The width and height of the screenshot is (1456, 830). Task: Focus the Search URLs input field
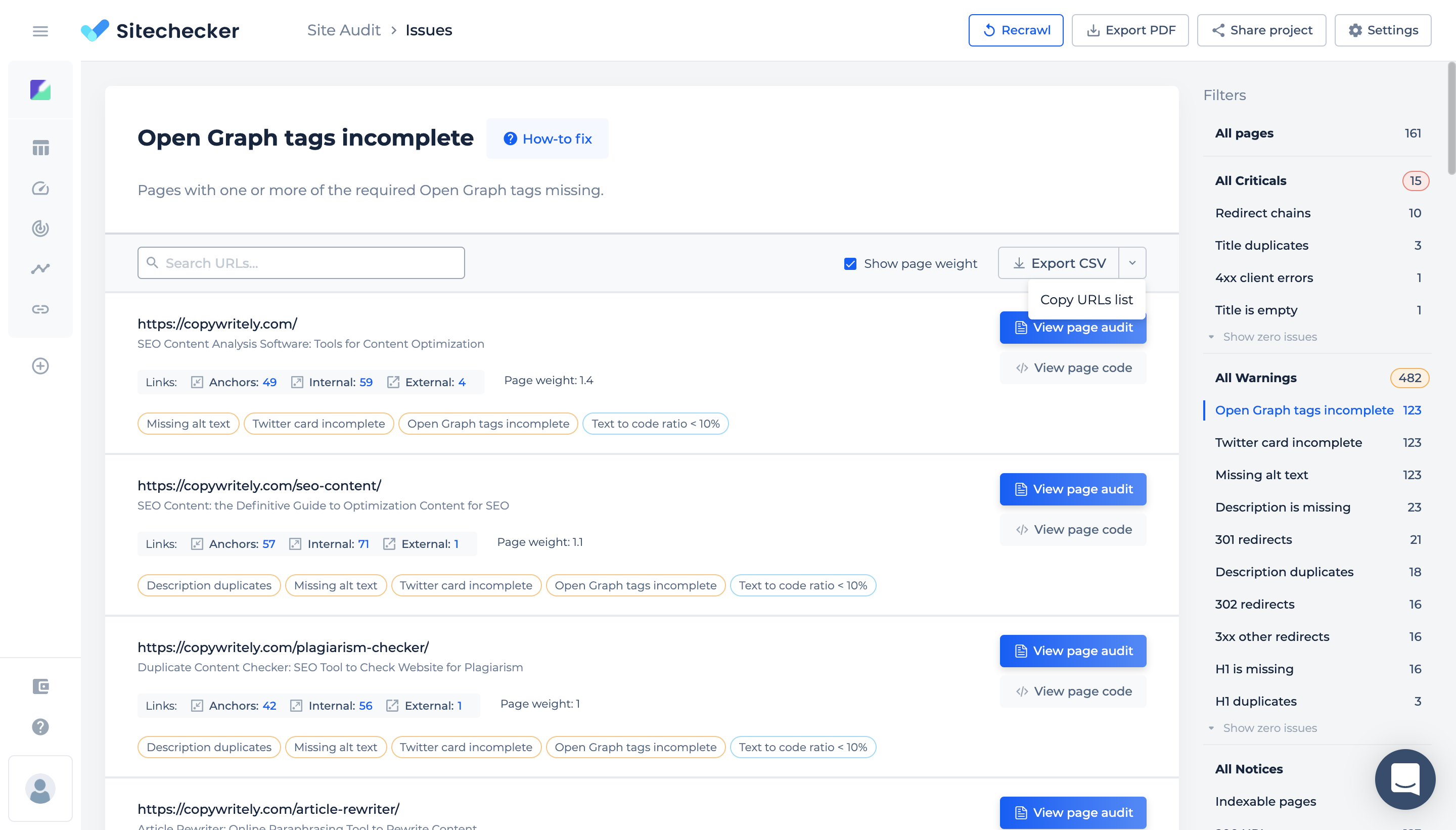pos(301,263)
